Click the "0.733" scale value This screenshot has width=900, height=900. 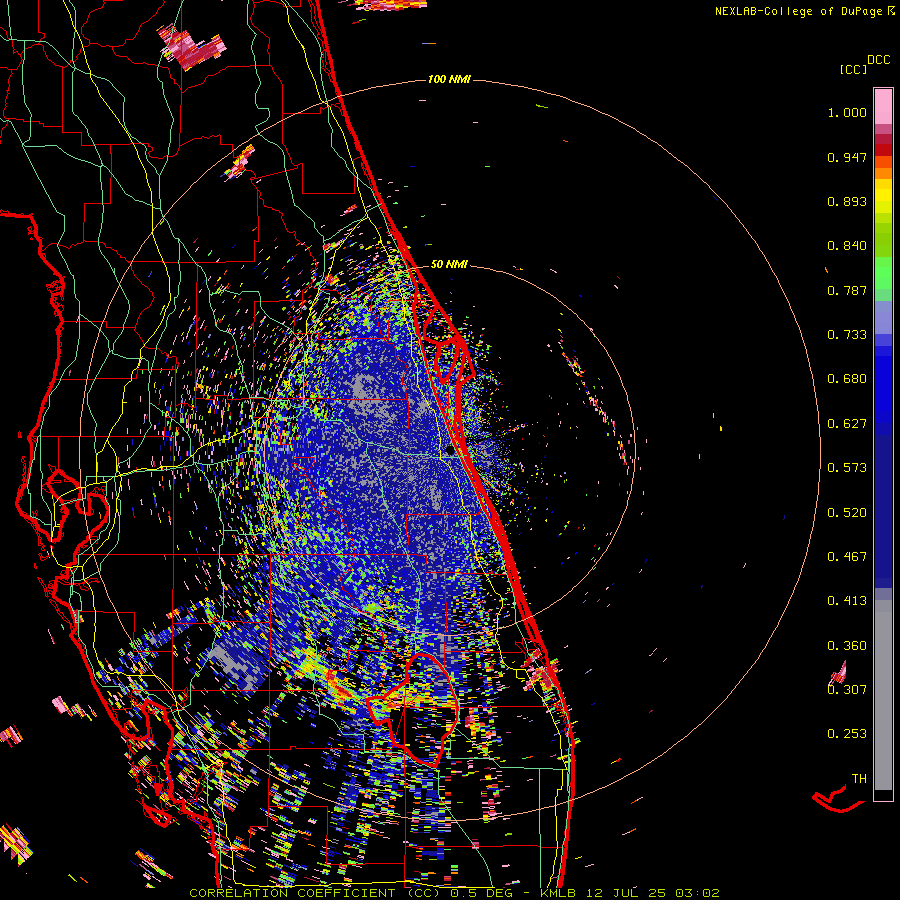847,335
